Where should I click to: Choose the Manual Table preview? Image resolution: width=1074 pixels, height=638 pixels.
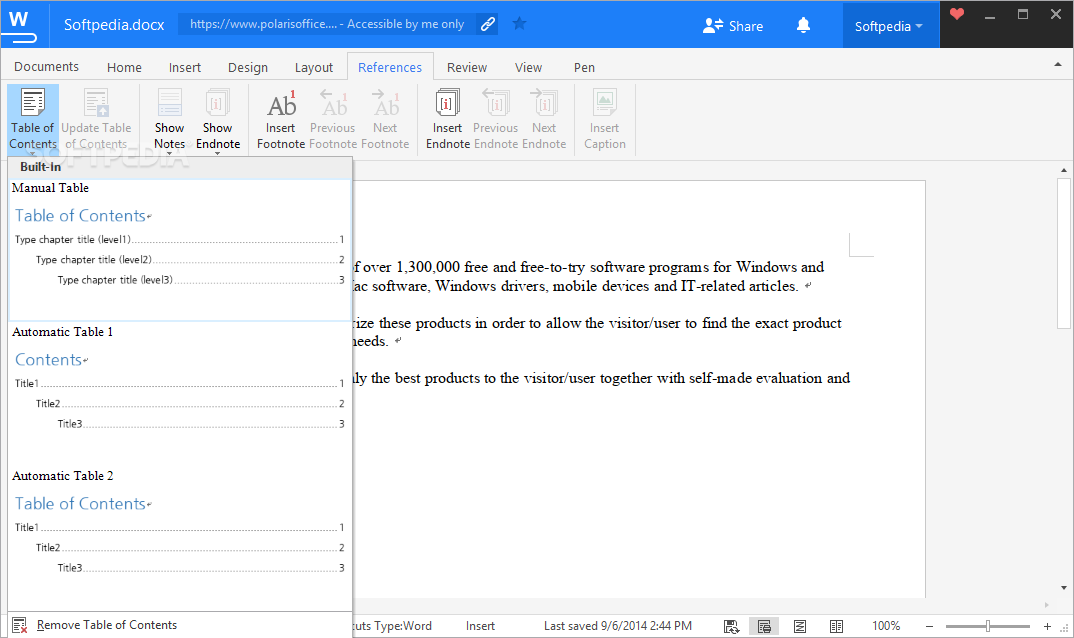[179, 249]
